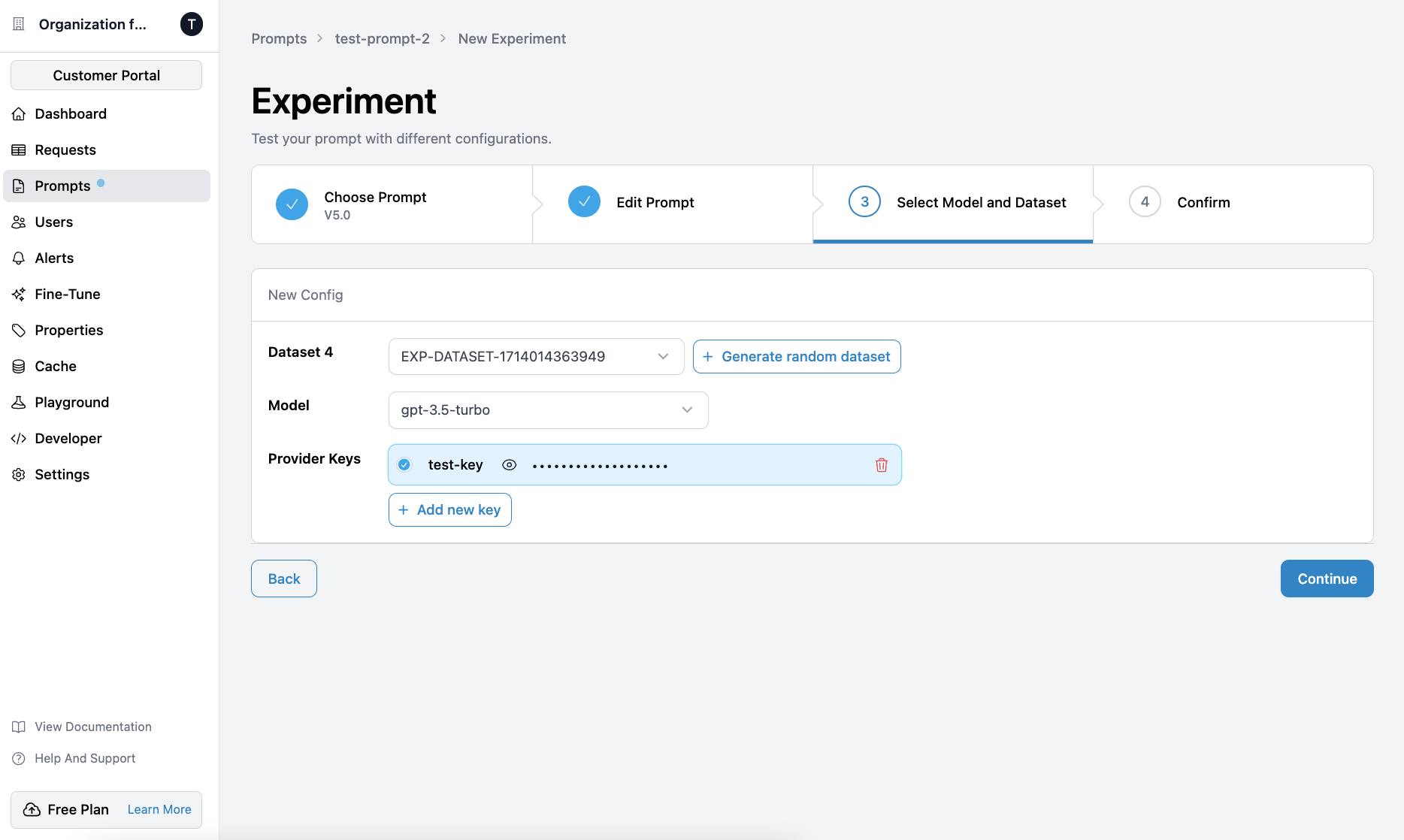This screenshot has width=1404, height=840.
Task: Delete the test-key with trash icon
Action: pos(881,465)
